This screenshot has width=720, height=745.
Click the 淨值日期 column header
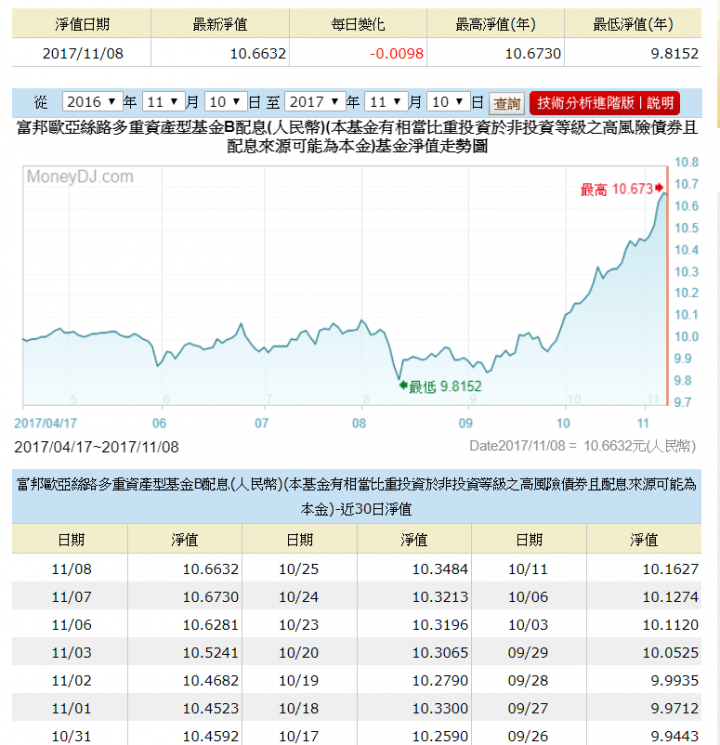pyautogui.click(x=82, y=24)
